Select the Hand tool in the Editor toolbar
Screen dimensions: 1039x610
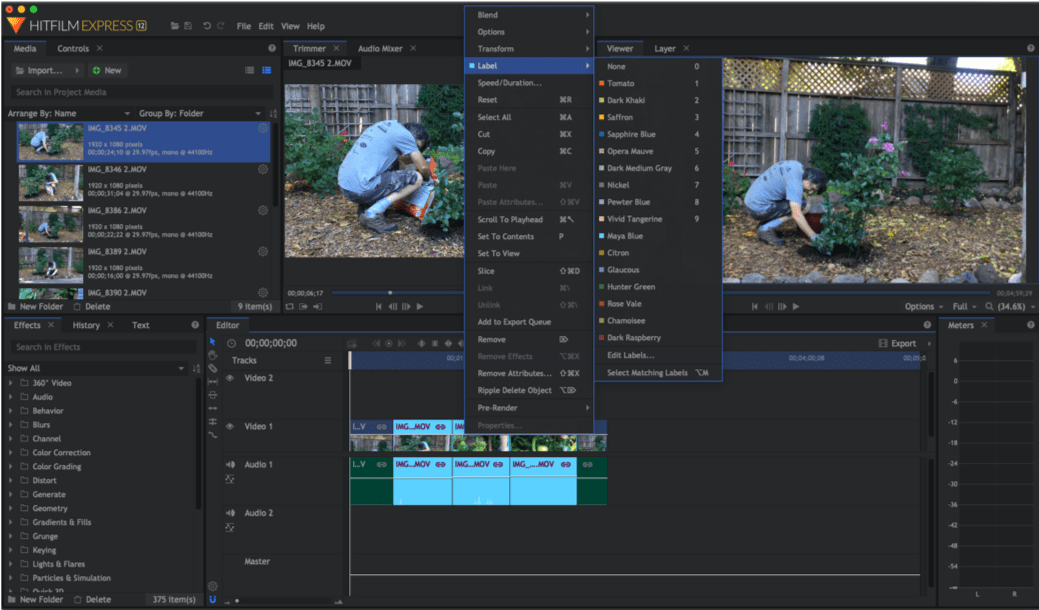[211, 354]
